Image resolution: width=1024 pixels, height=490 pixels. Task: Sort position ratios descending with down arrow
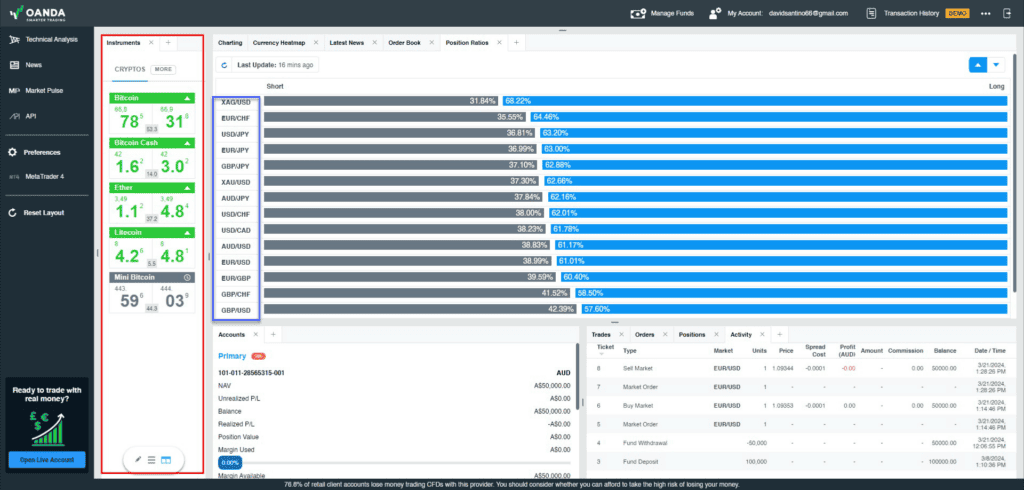click(996, 65)
